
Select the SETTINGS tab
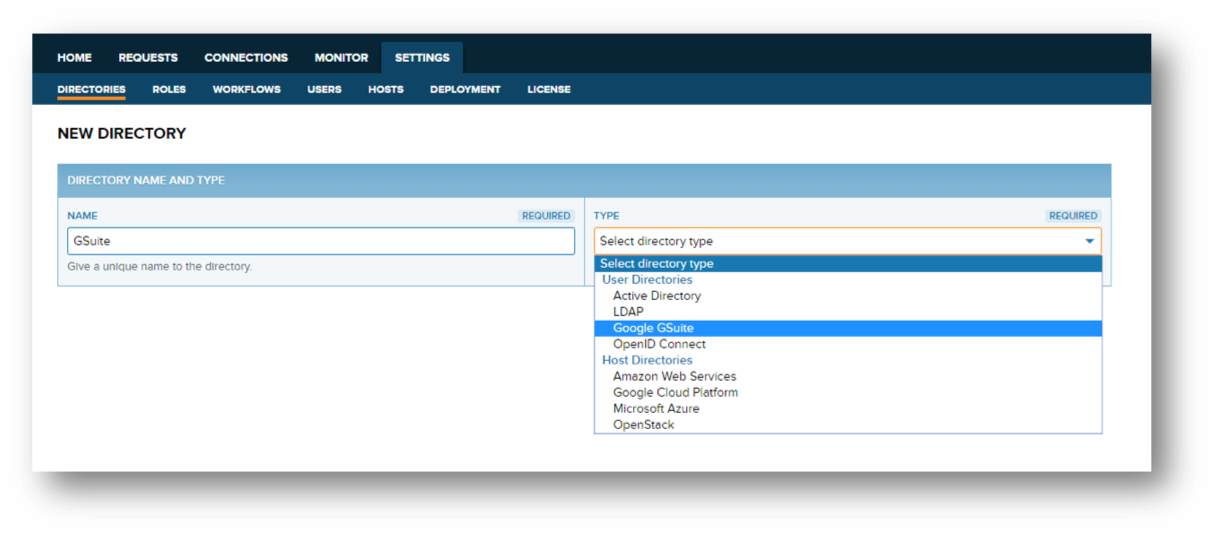(x=422, y=58)
